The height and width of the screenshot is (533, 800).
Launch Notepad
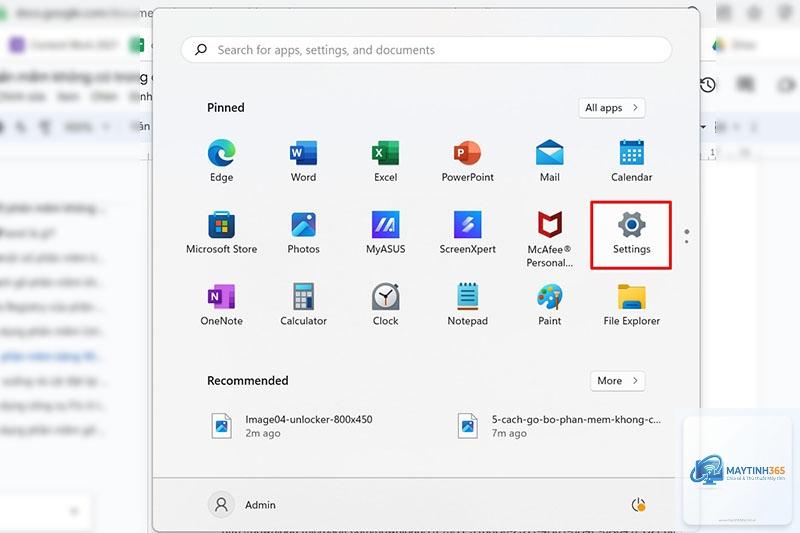click(x=467, y=304)
